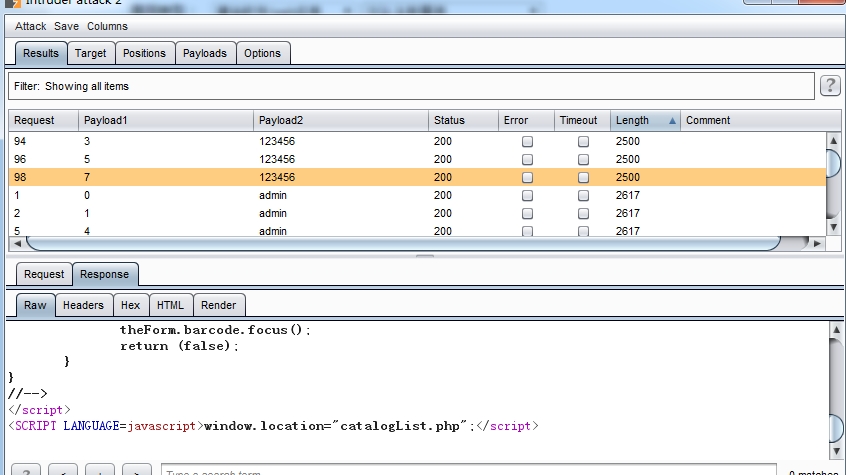Switch to the Payloads tab

point(204,53)
